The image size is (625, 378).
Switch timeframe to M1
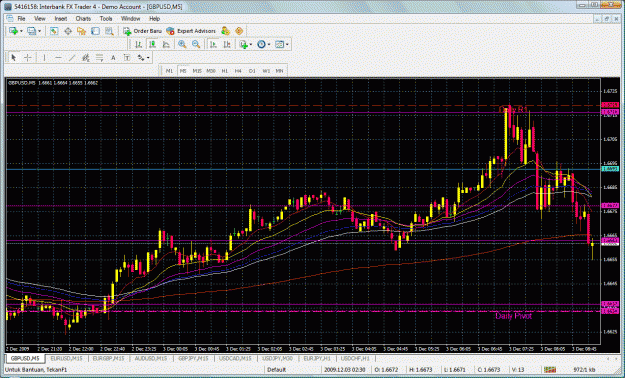click(x=169, y=71)
